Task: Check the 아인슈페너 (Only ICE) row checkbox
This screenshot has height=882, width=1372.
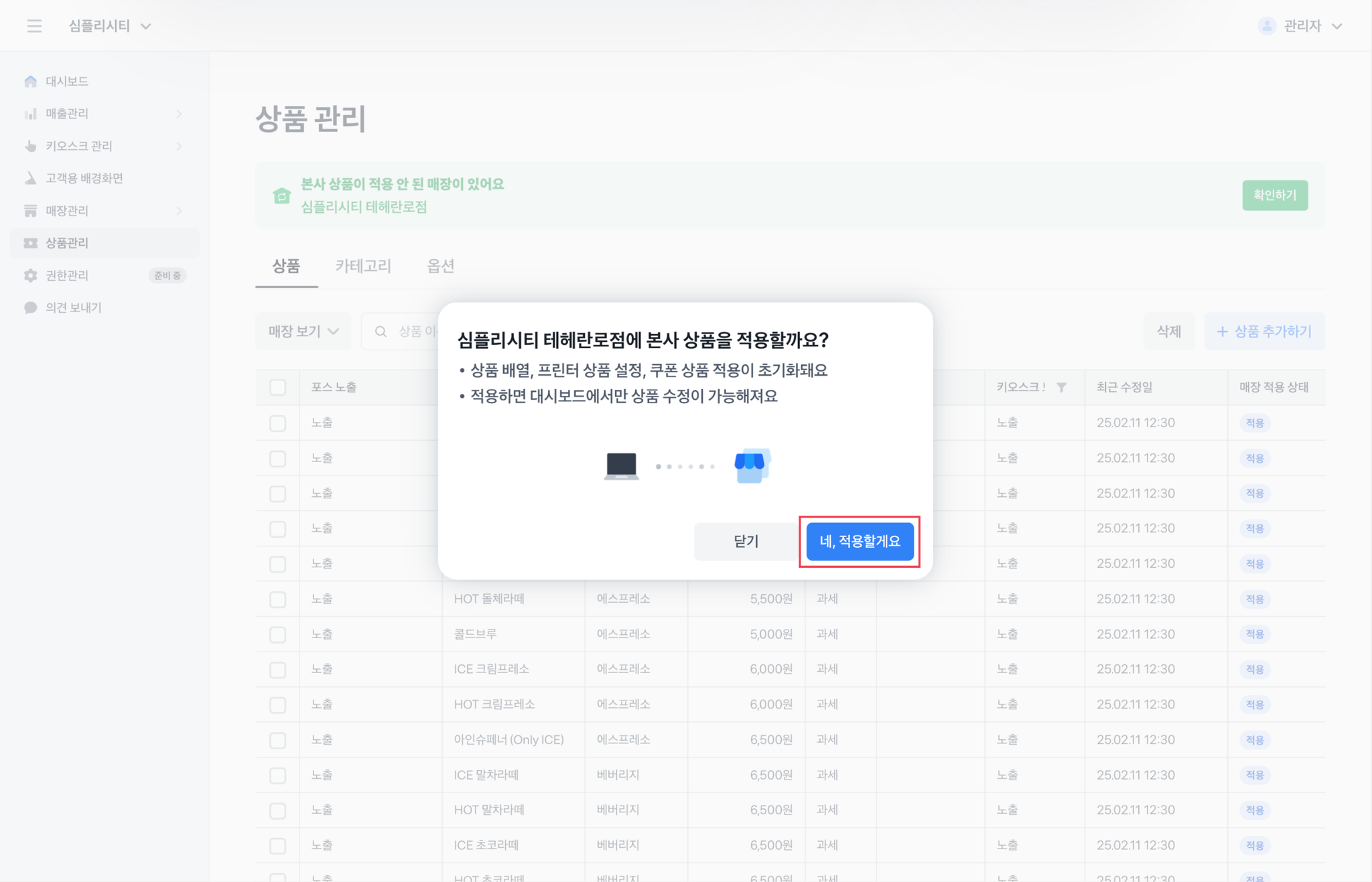Action: click(277, 740)
